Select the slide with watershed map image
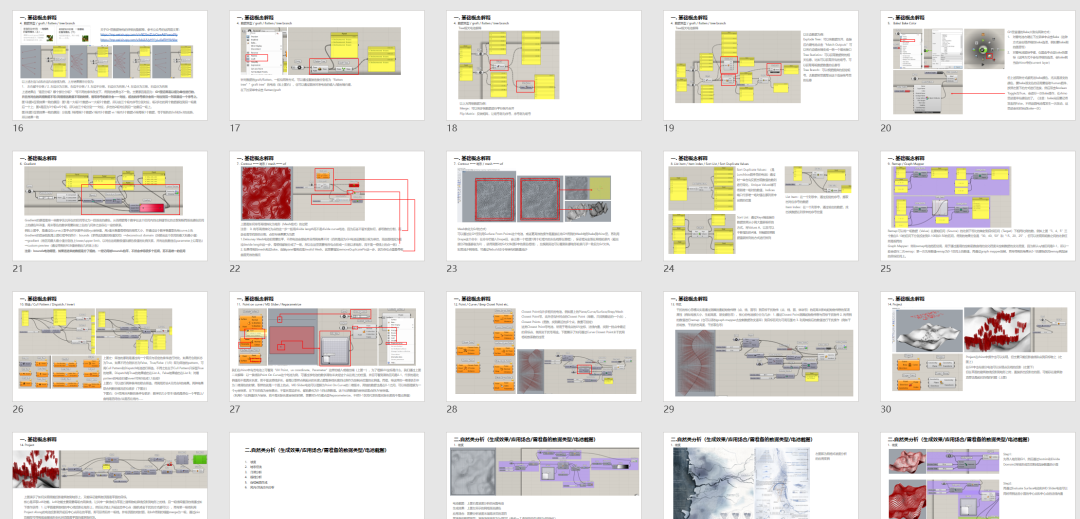 (757, 476)
